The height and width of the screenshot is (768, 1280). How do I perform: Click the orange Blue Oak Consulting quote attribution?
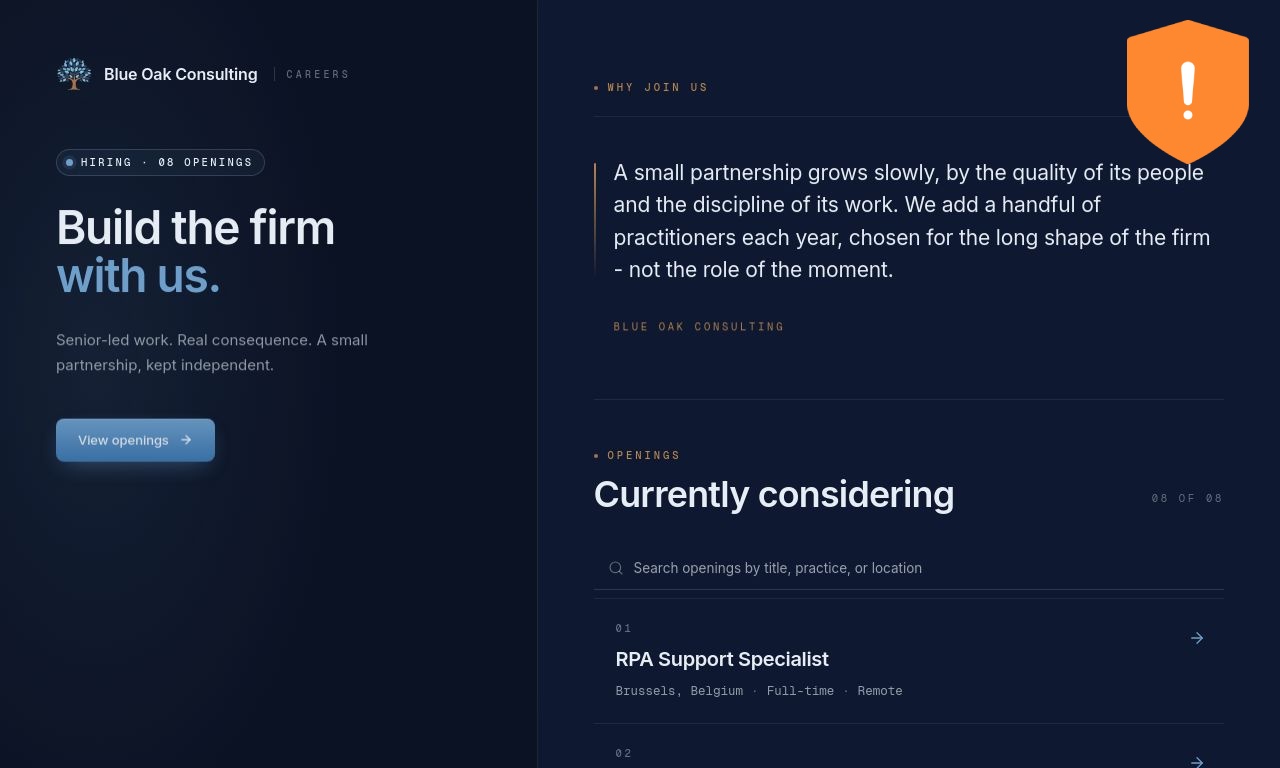(x=699, y=327)
